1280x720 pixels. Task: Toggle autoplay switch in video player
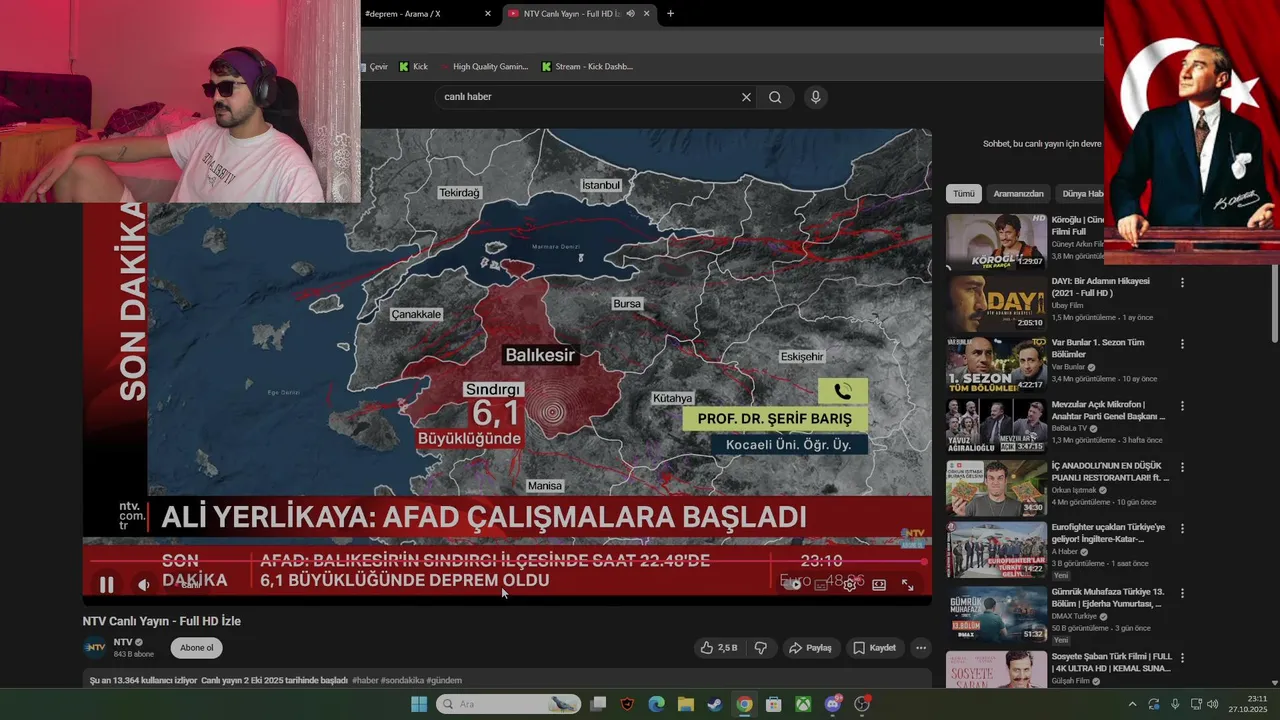[792, 585]
